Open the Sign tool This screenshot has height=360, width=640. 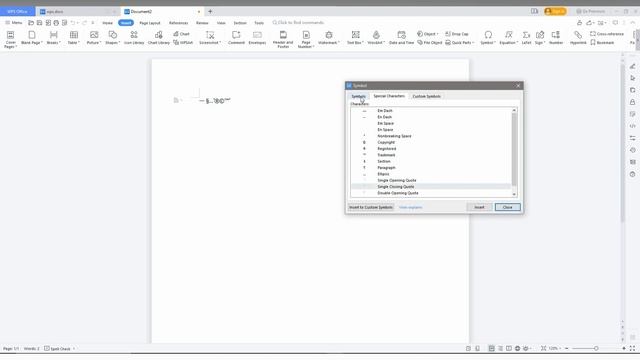[540, 38]
